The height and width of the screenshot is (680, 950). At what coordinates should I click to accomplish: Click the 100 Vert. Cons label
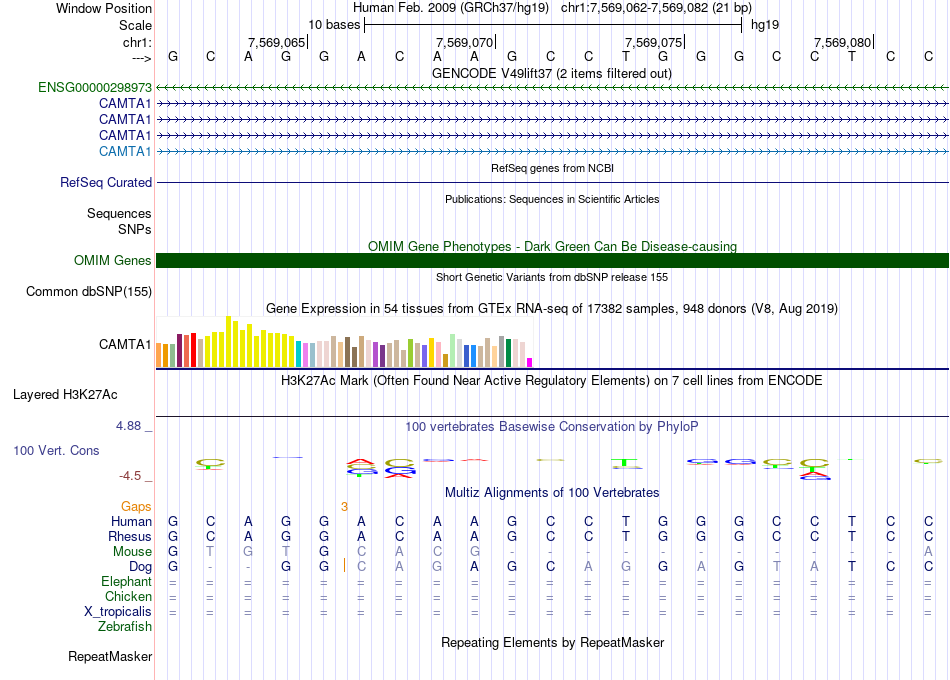[x=56, y=451]
